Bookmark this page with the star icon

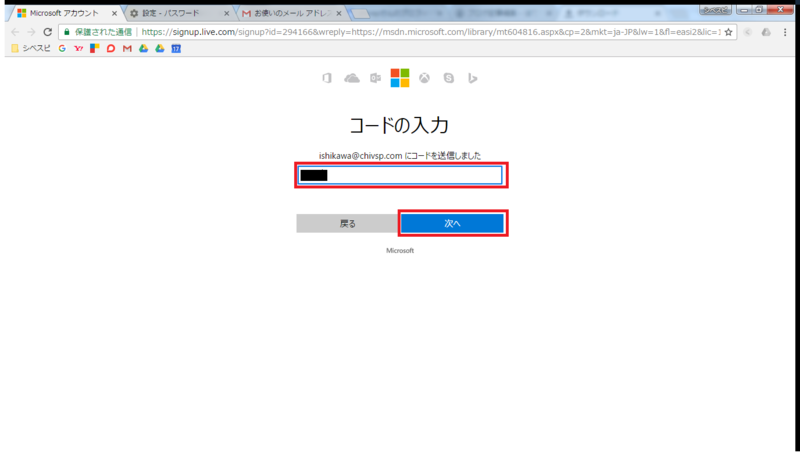coord(729,32)
